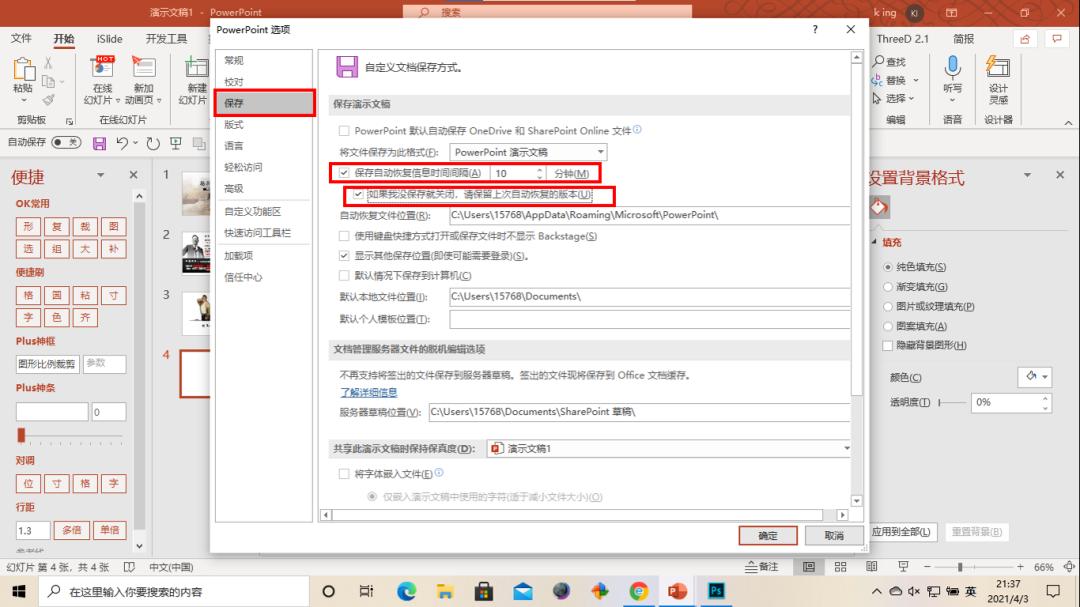This screenshot has width=1080, height=607.
Task: Switch to the 开发工具 ribbon tab
Action: pos(164,39)
